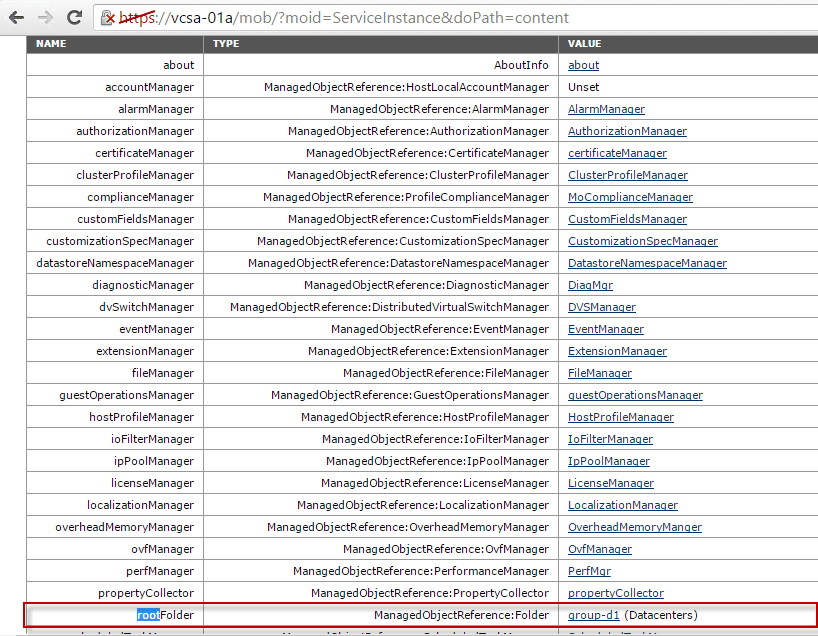Select the CustomizationSpecManager link

pos(642,241)
